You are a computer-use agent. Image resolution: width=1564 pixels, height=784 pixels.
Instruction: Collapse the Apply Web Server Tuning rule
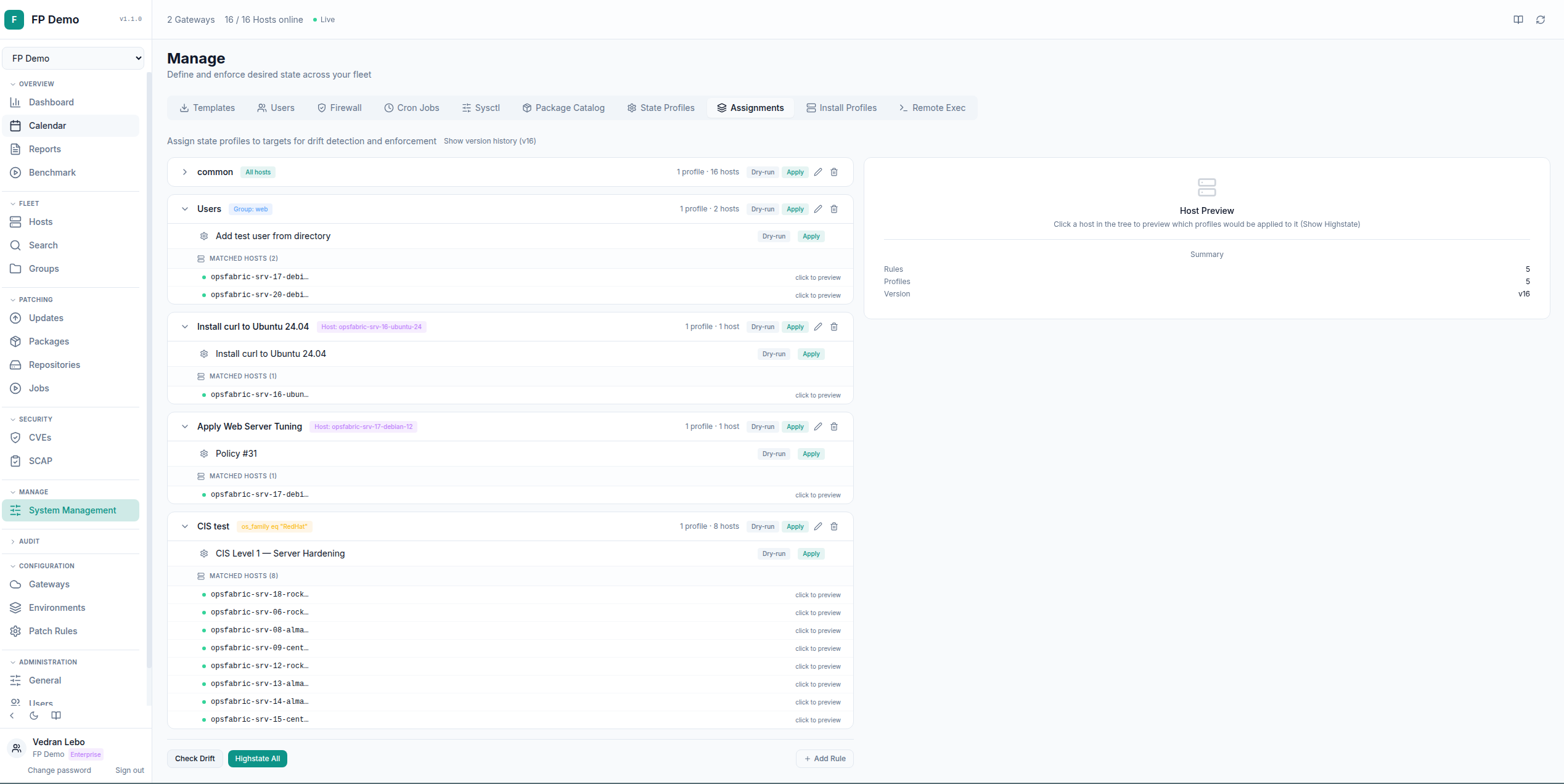(185, 426)
